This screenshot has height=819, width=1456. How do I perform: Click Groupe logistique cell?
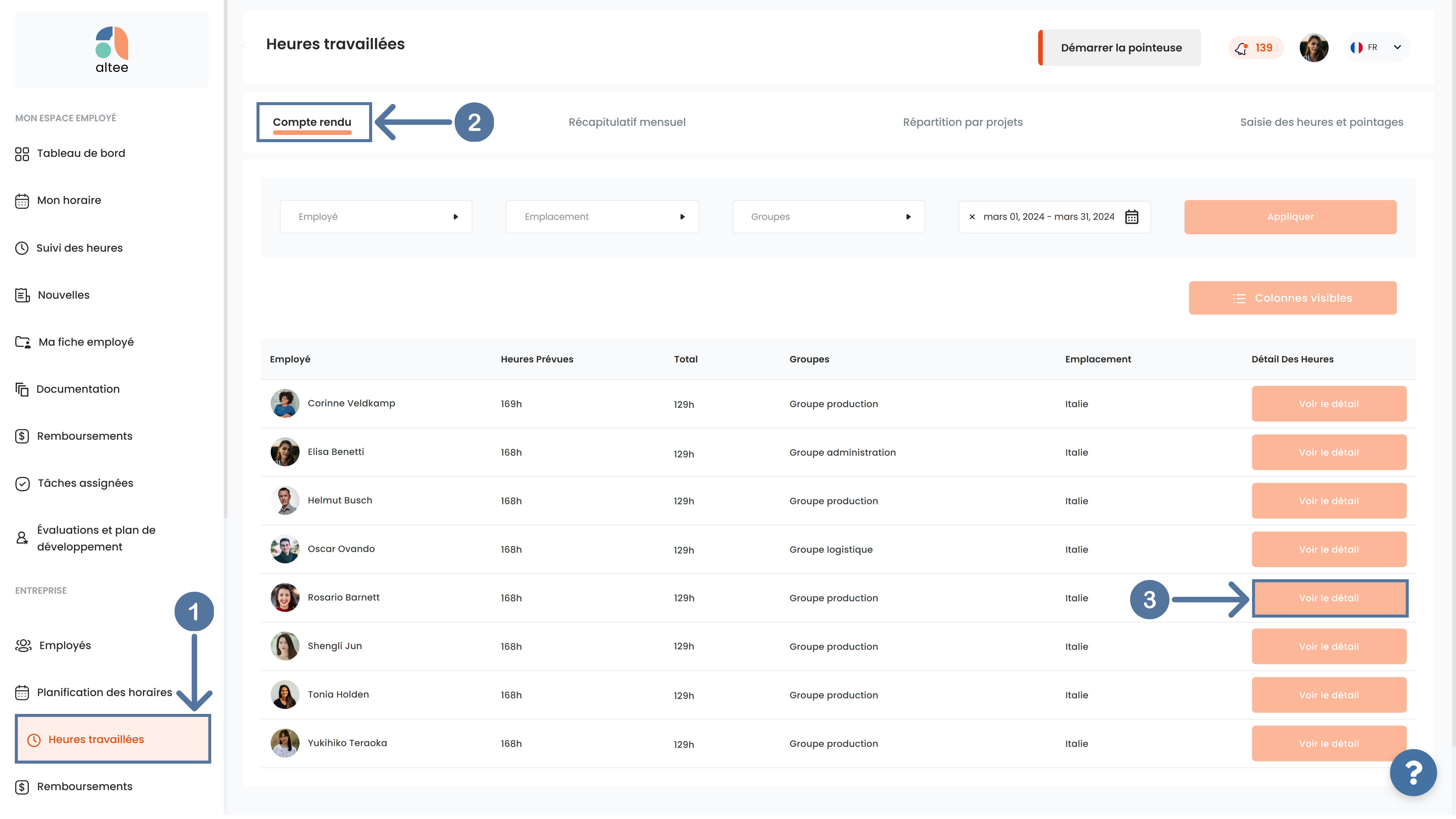[831, 550]
